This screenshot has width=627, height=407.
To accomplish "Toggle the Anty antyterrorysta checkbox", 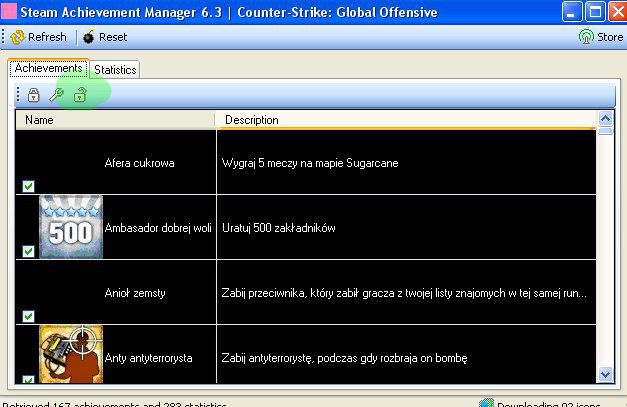I will point(28,379).
